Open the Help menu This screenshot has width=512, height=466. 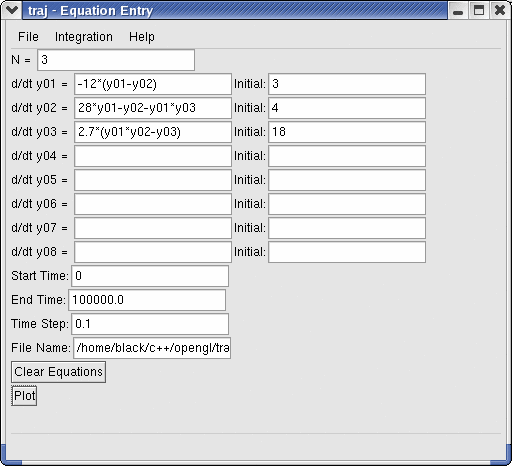click(142, 37)
